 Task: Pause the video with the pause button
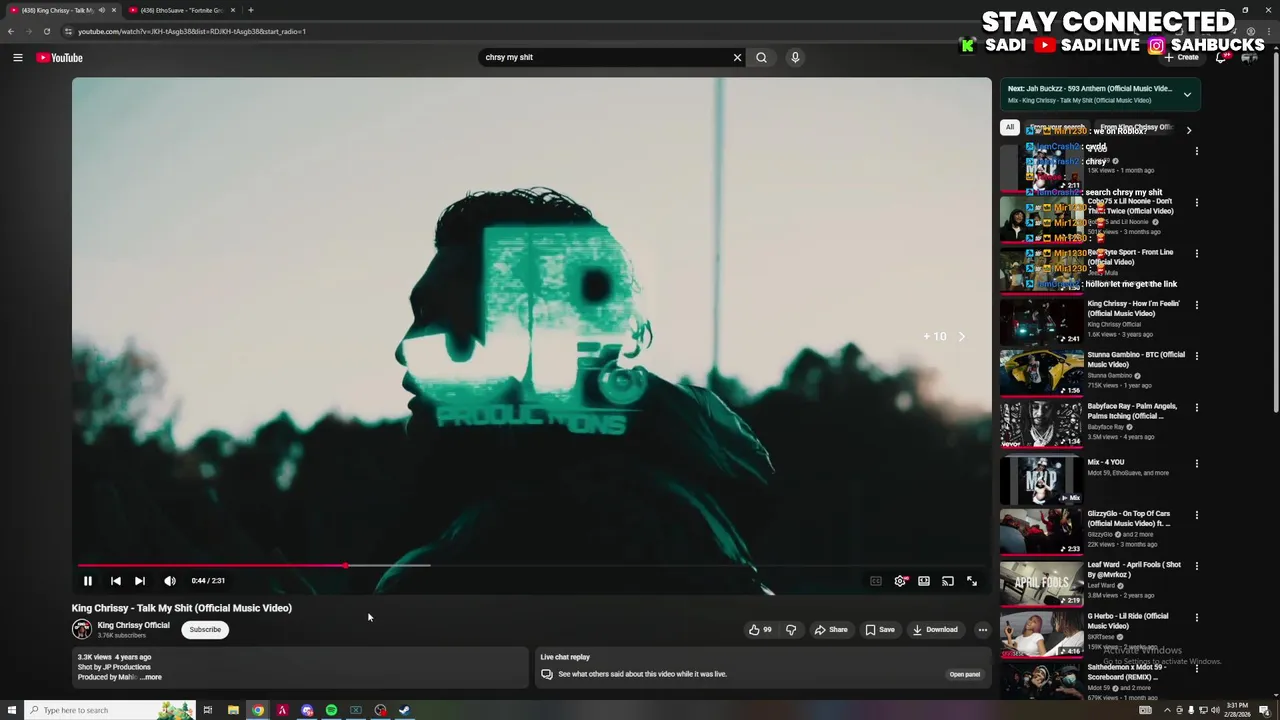(88, 581)
